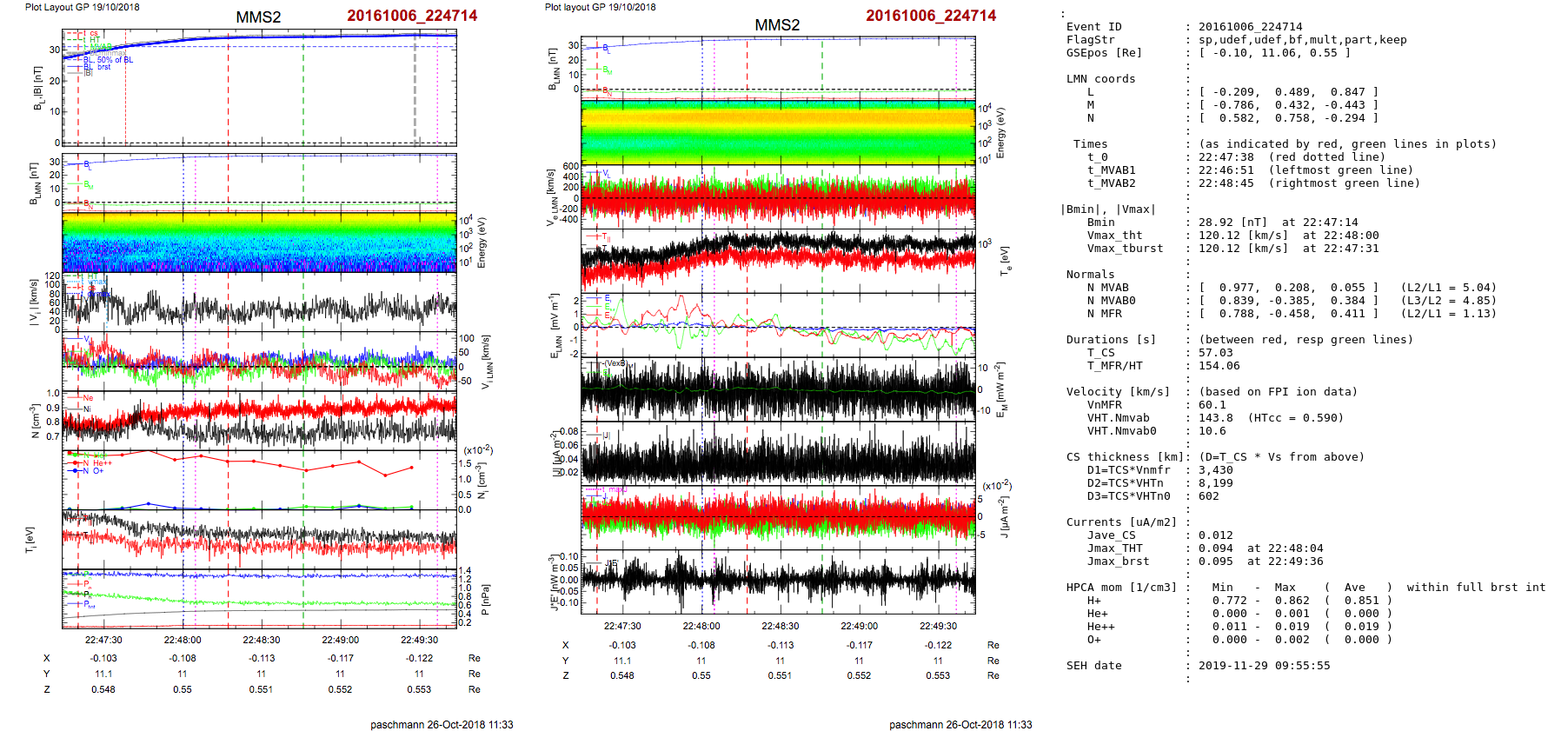This screenshot has width=1568, height=731.
Task: Select the 22:48:00 tick on left time axis
Action: 182,640
